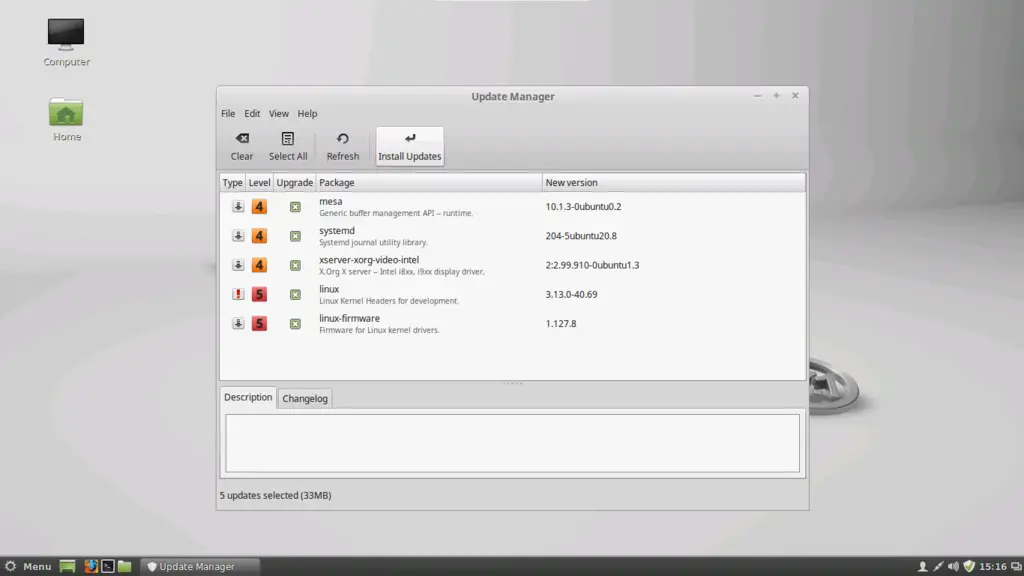Image resolution: width=1024 pixels, height=576 pixels.
Task: Launch the Terminal from the panel
Action: [x=108, y=566]
